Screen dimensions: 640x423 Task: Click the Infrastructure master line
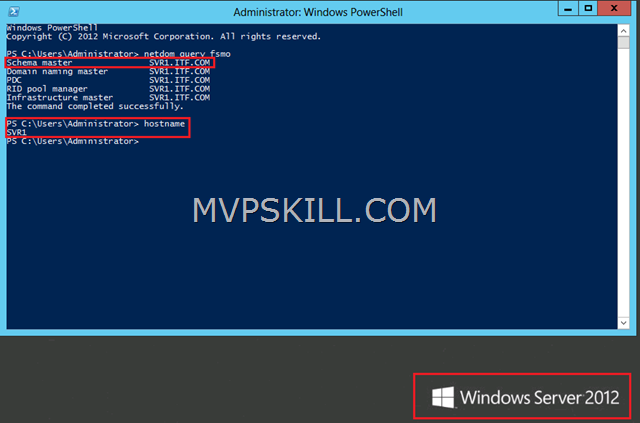[x=107, y=98]
